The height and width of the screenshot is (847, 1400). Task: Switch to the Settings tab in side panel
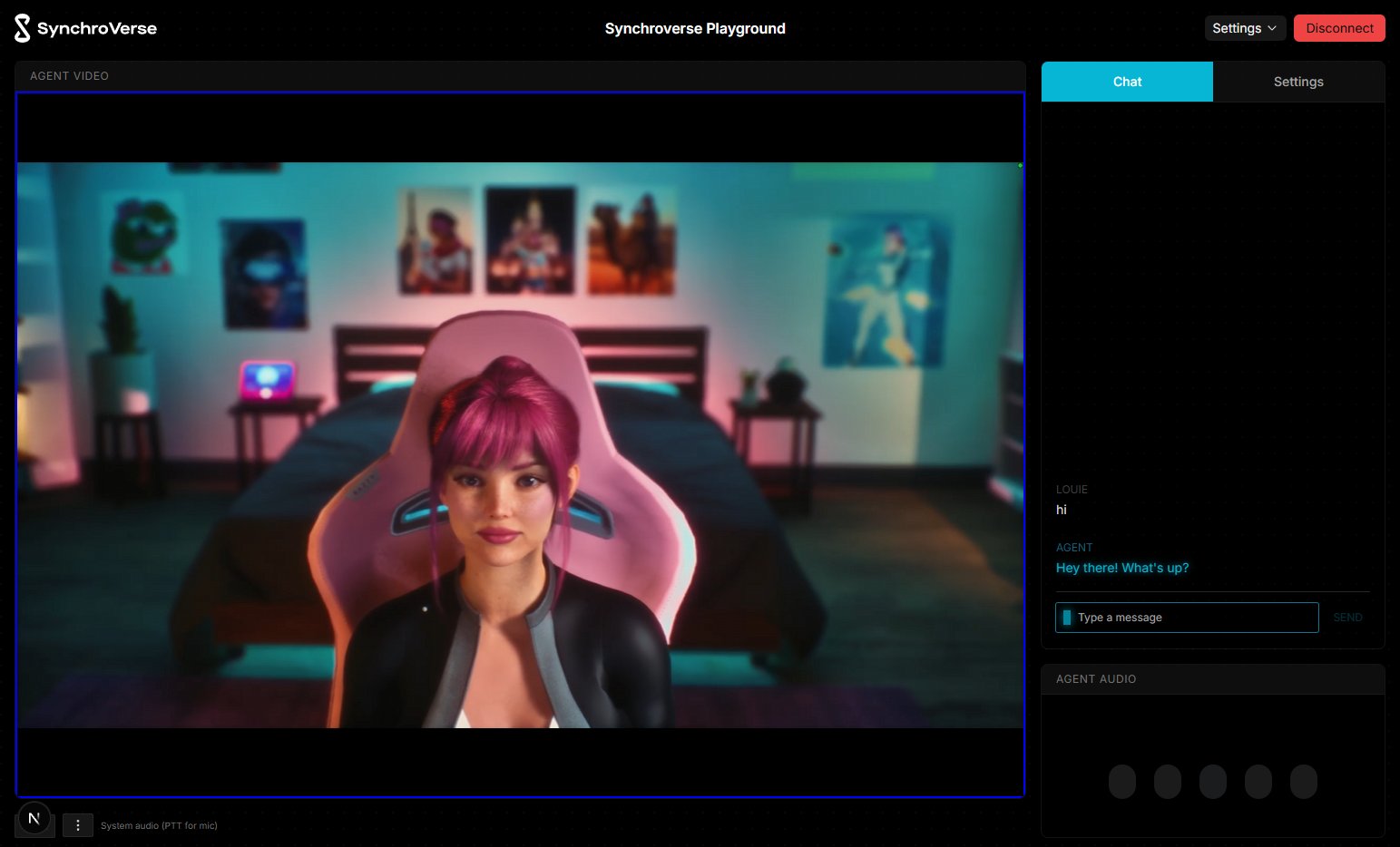(x=1298, y=82)
